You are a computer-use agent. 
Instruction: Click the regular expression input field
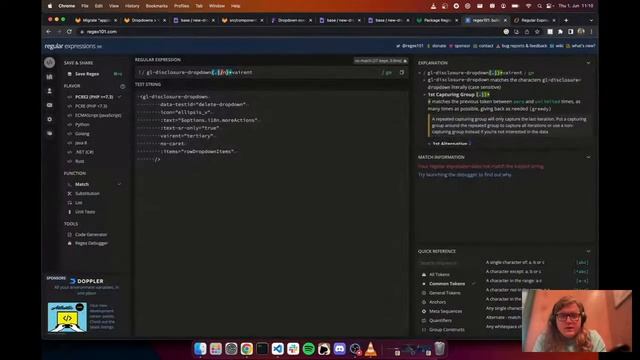[x=261, y=72]
